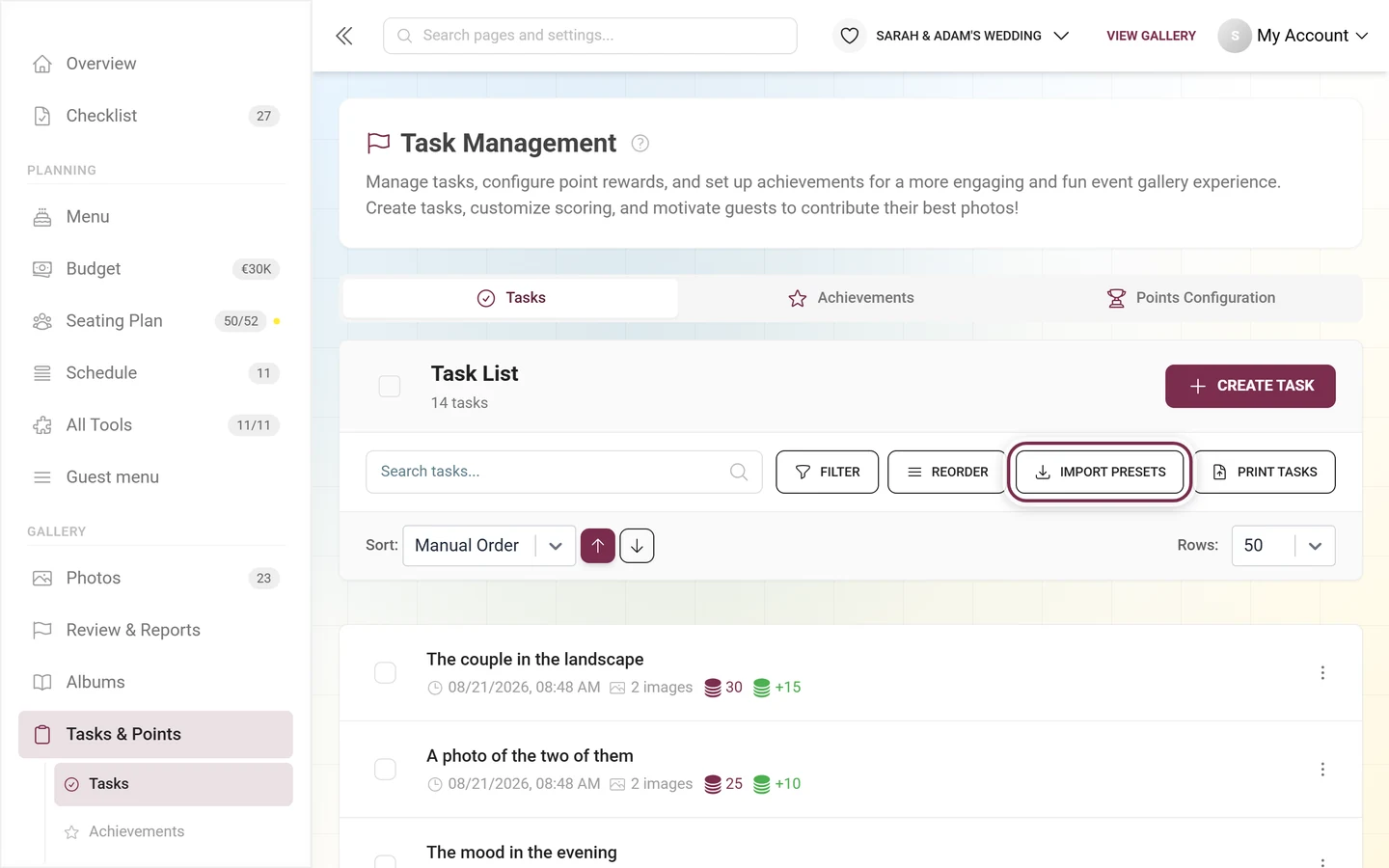Image resolution: width=1389 pixels, height=868 pixels.
Task: Open the View Gallery link
Action: [1151, 36]
